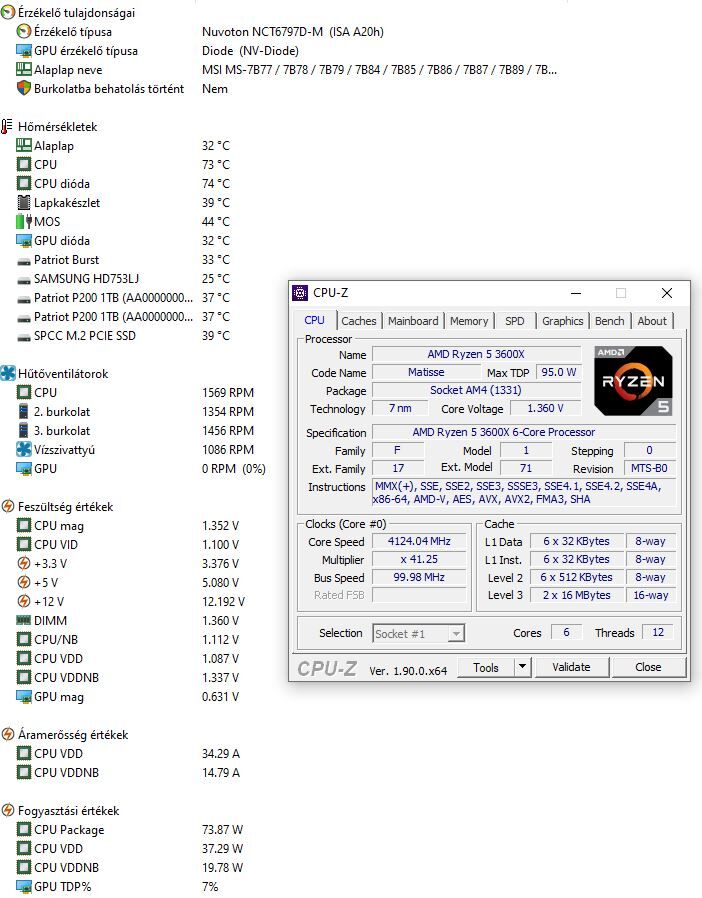Click the GPU mag monitor icon
Viewport: 702px width, 898px height.
click(23, 696)
